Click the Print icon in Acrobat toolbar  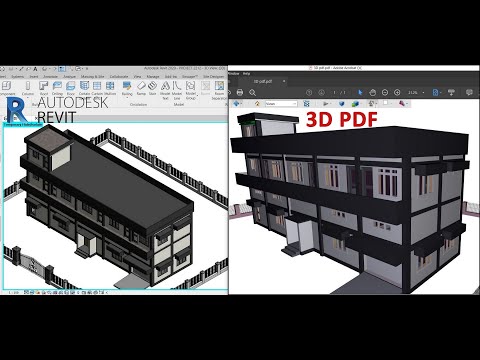[x=240, y=92]
